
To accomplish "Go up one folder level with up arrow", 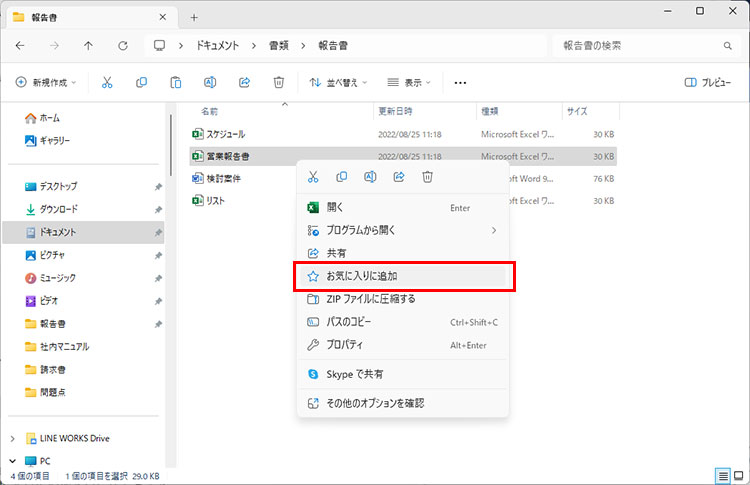I will 89,46.
